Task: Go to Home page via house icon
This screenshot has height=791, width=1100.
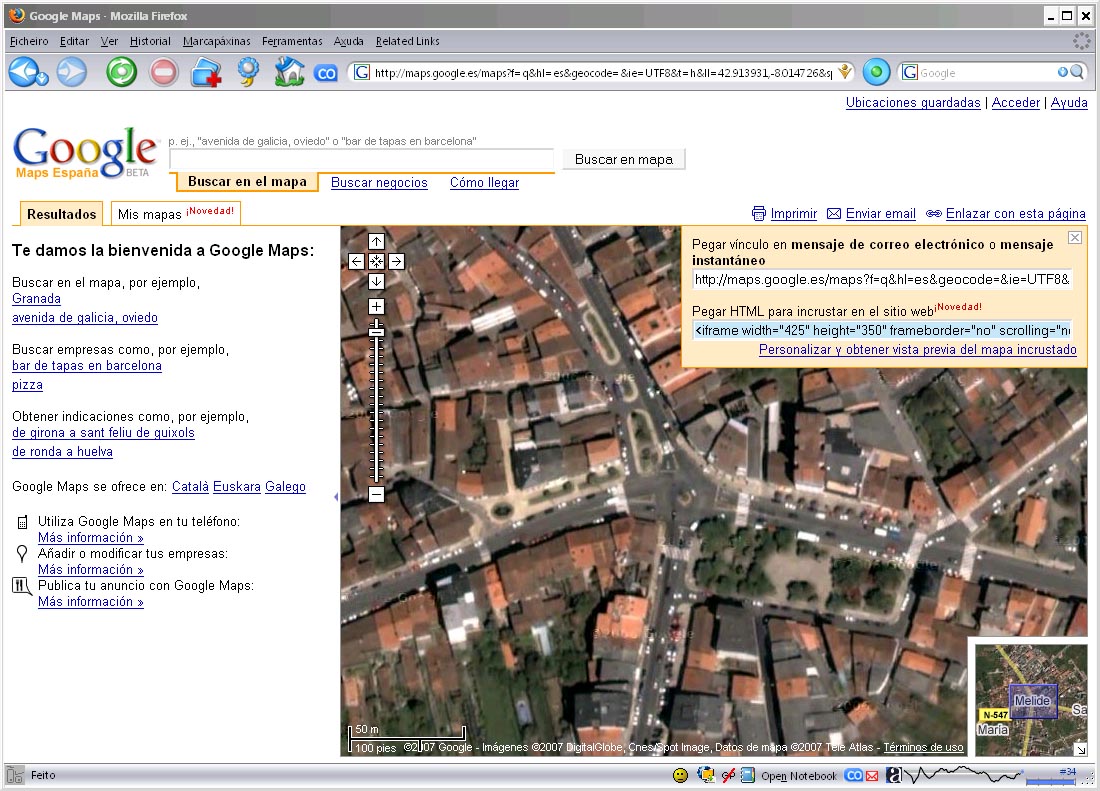Action: (x=289, y=72)
